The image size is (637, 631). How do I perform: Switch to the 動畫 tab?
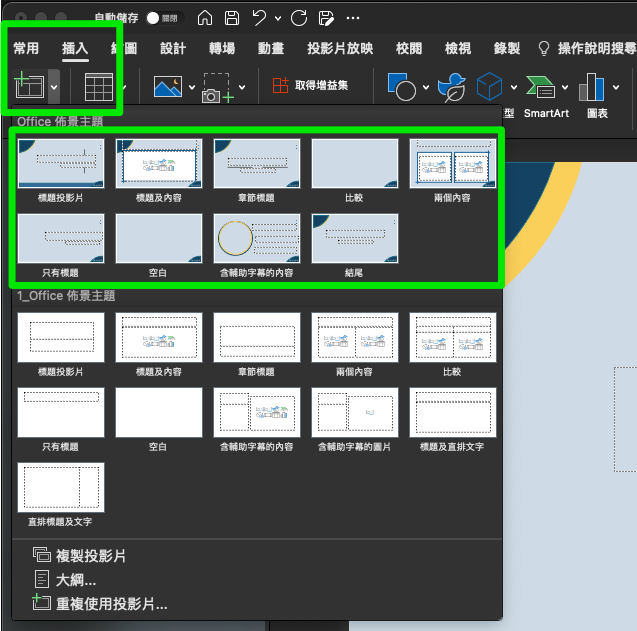coord(271,48)
